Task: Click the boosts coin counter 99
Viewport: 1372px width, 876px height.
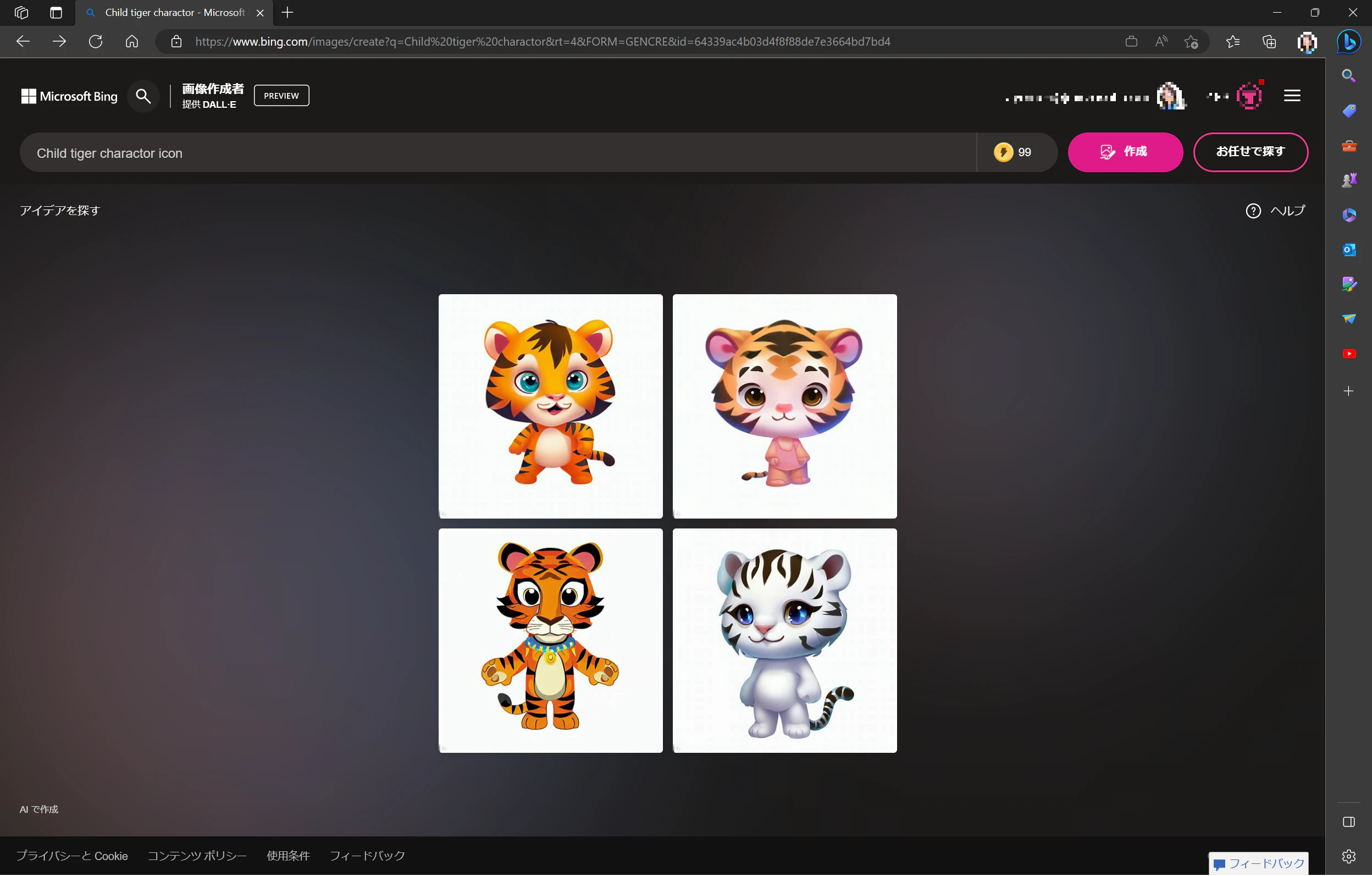Action: point(1013,152)
